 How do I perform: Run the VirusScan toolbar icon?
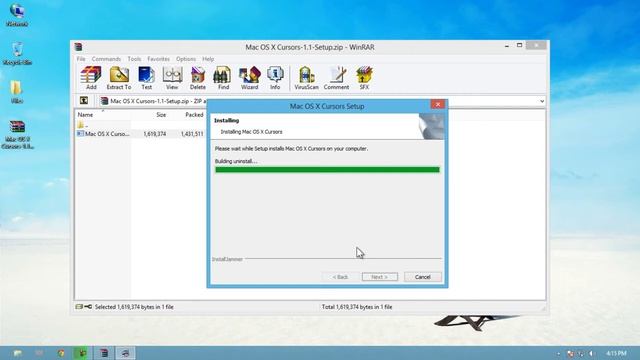click(x=306, y=78)
